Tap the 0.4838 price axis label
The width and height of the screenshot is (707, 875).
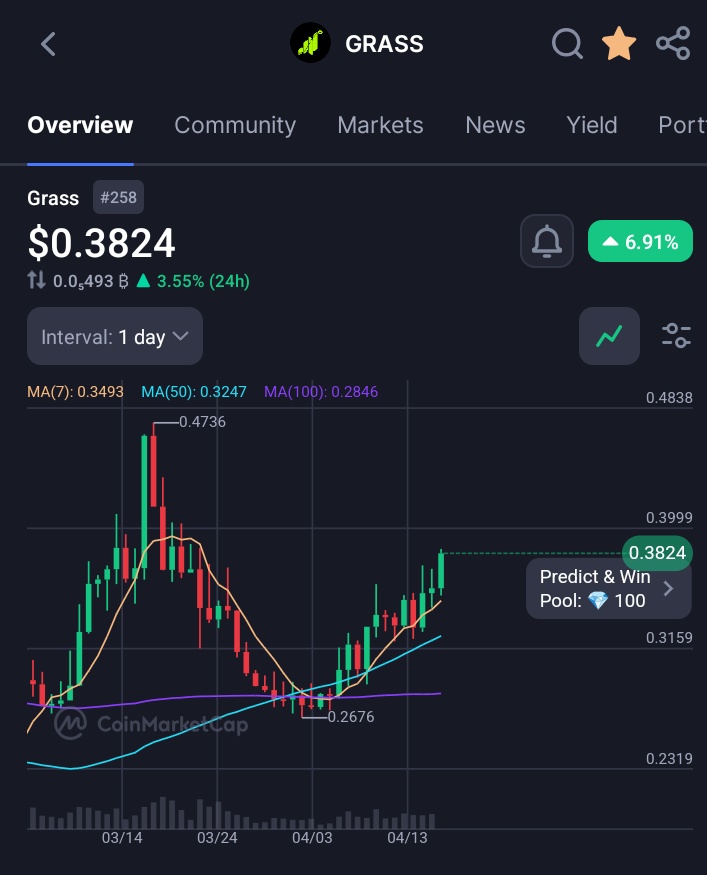(x=669, y=398)
